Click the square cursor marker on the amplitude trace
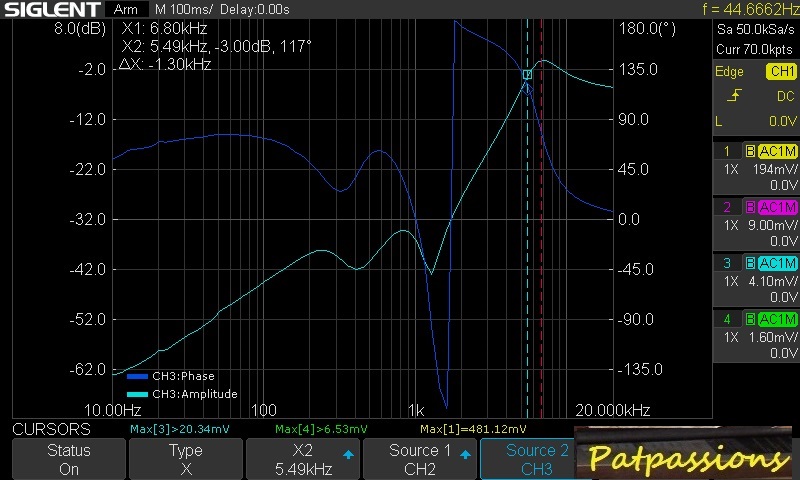 click(527, 74)
